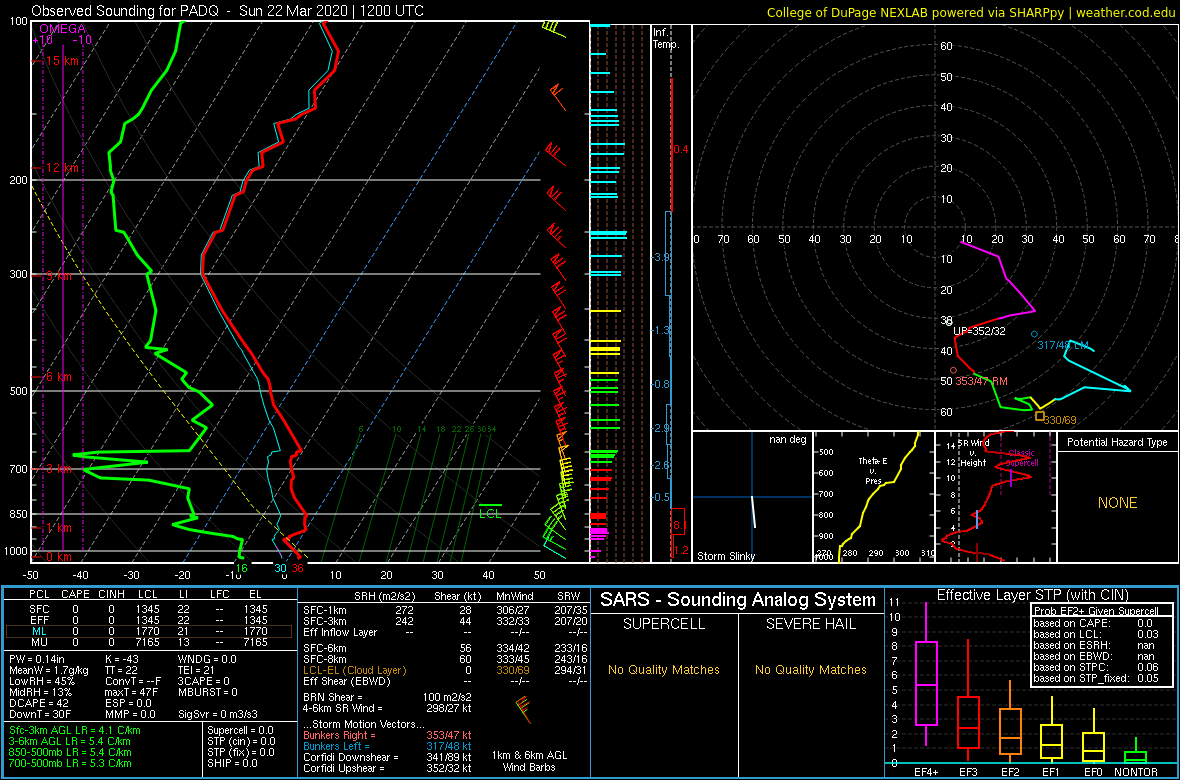
Task: Click the '12 km' height label
Action: click(x=61, y=168)
